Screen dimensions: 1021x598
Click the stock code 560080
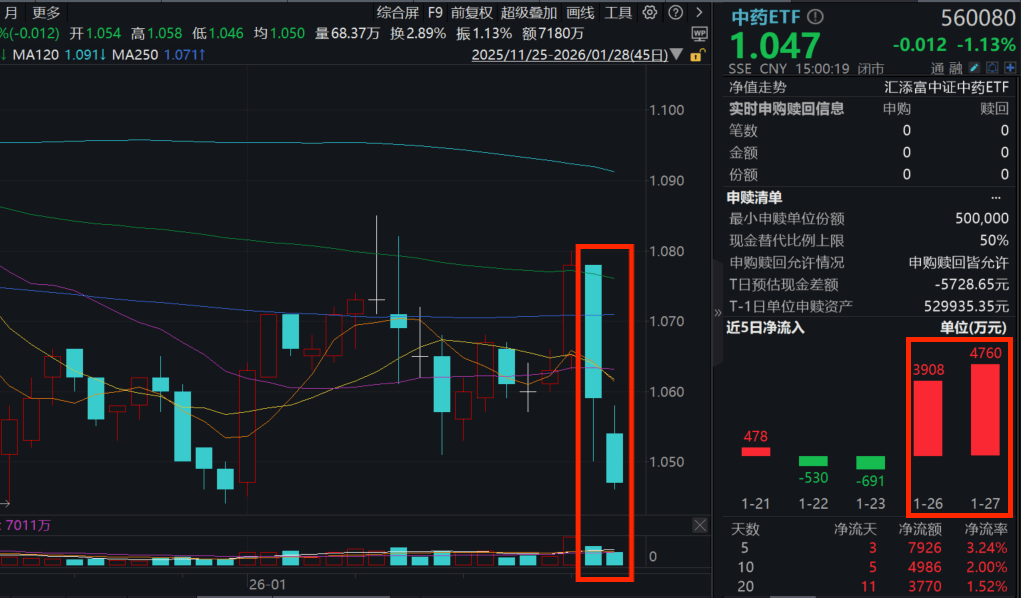point(977,19)
